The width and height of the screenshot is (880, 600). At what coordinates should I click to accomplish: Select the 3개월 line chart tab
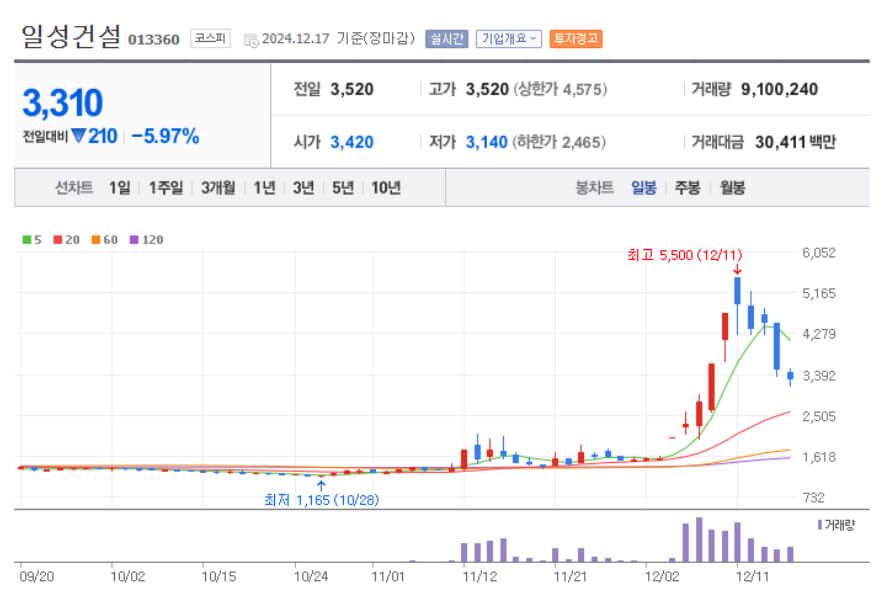click(218, 187)
